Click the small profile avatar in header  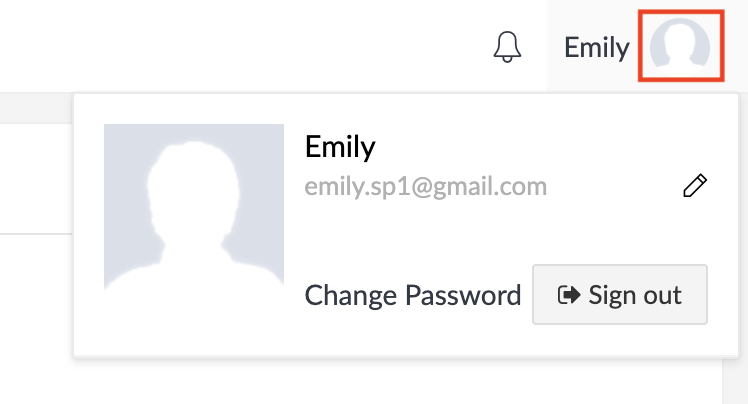tap(680, 47)
